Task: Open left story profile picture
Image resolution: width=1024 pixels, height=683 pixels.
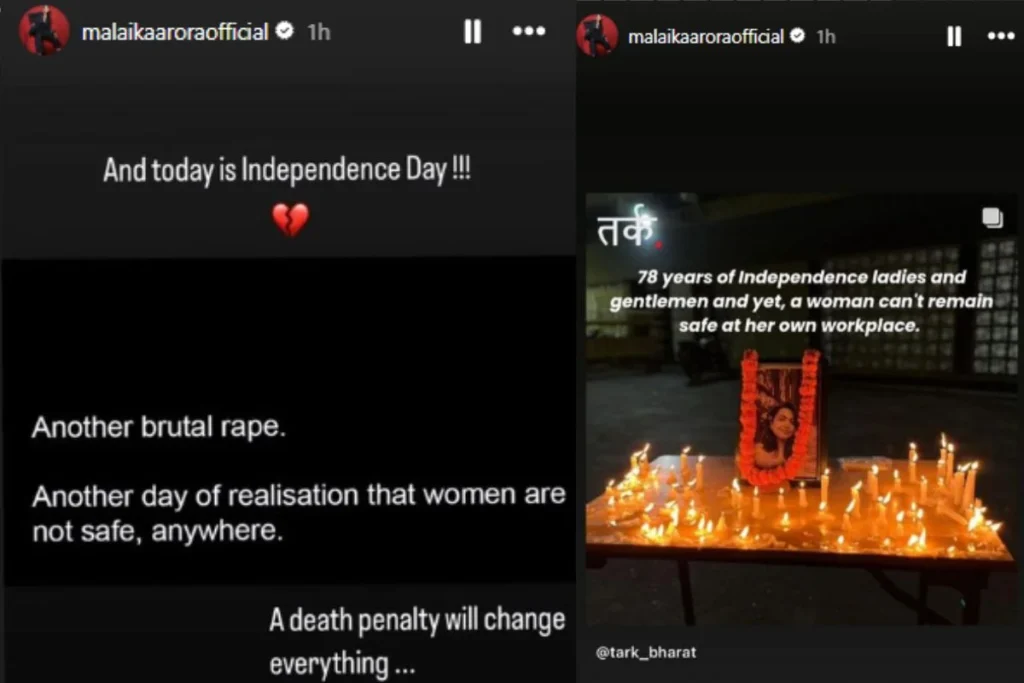Action: [x=44, y=29]
